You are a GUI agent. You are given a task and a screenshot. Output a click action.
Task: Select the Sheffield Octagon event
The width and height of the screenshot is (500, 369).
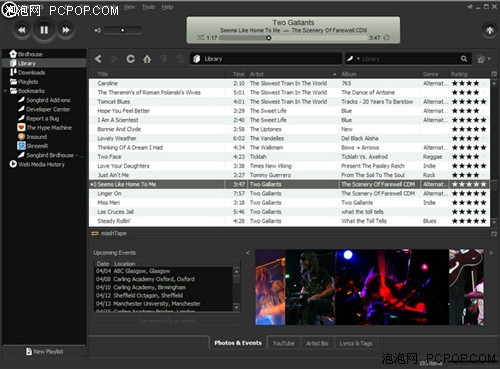click(163, 296)
